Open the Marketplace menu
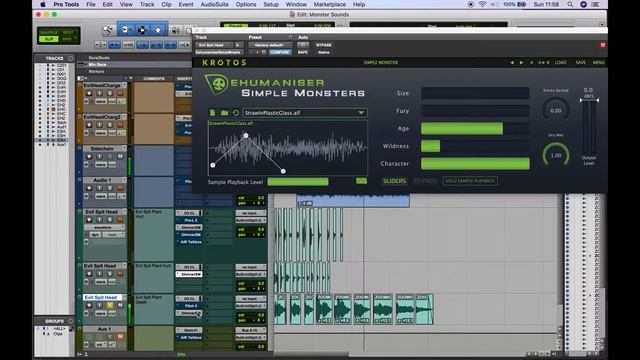The image size is (640, 360). pos(329,4)
